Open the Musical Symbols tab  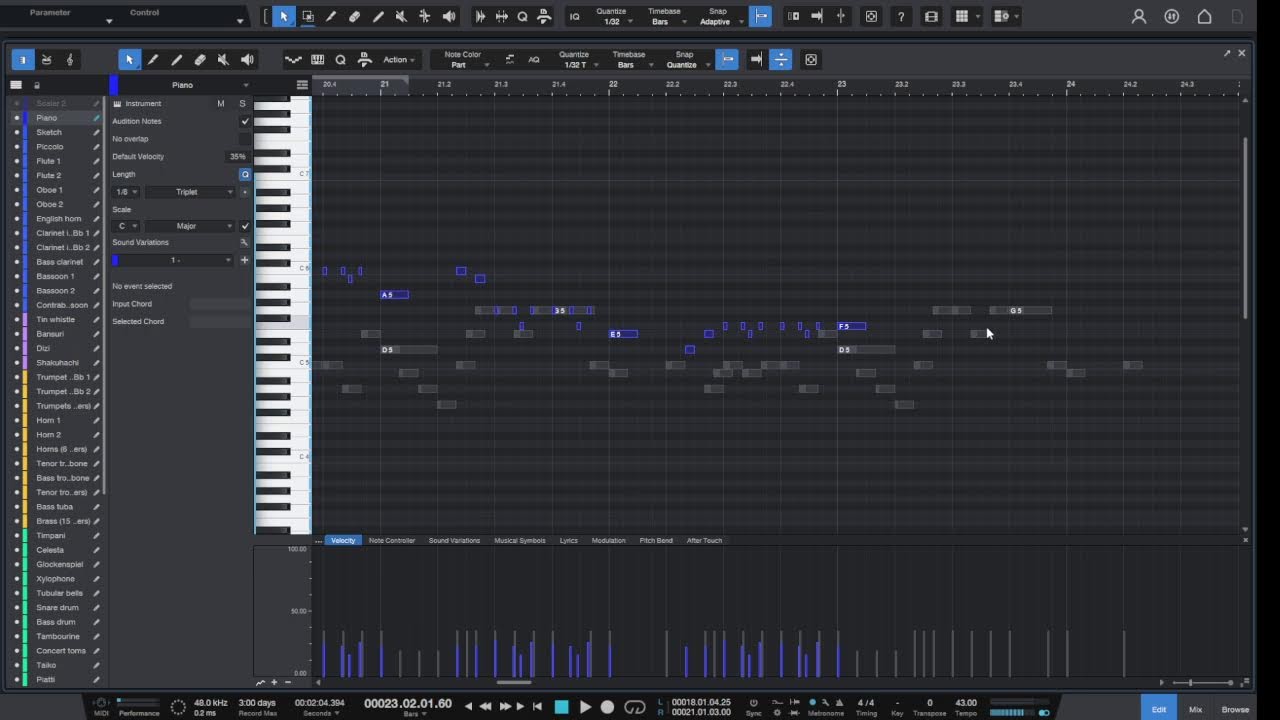point(520,540)
